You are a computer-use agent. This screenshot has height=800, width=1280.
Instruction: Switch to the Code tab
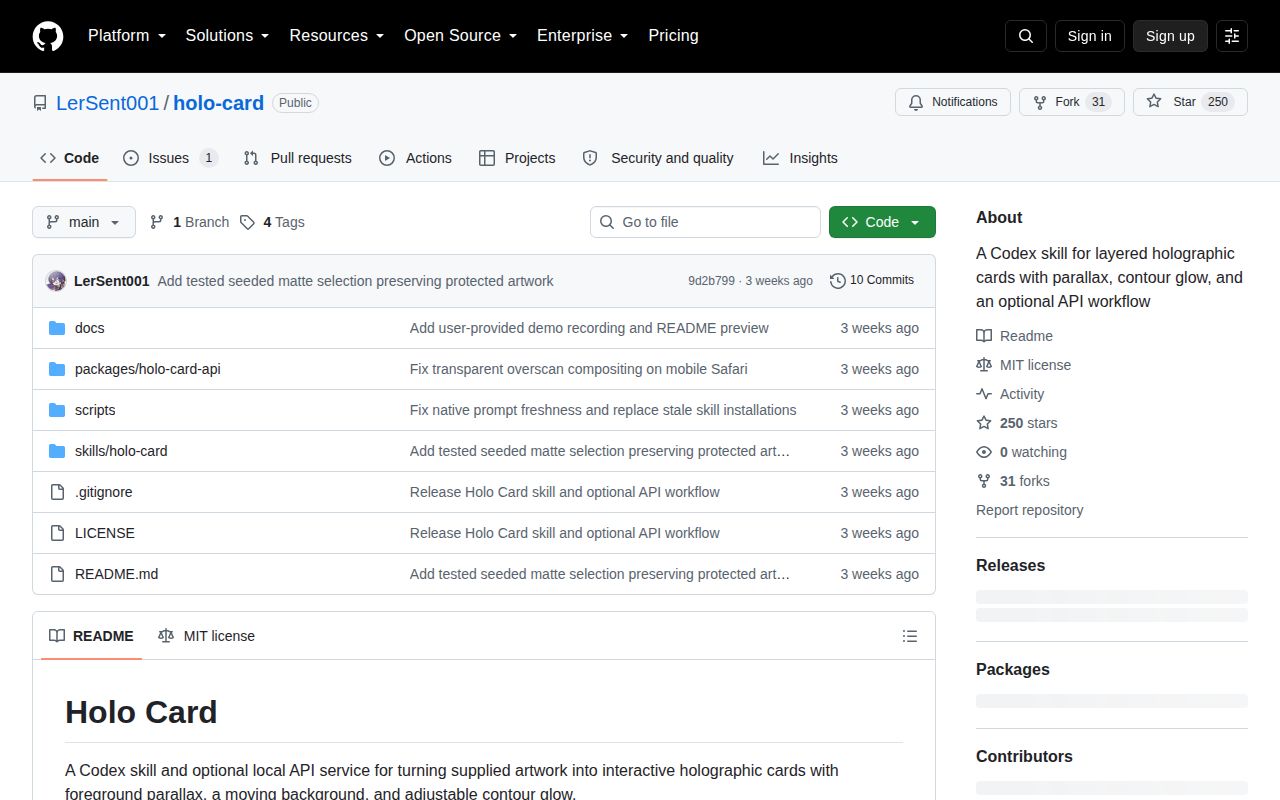70,158
